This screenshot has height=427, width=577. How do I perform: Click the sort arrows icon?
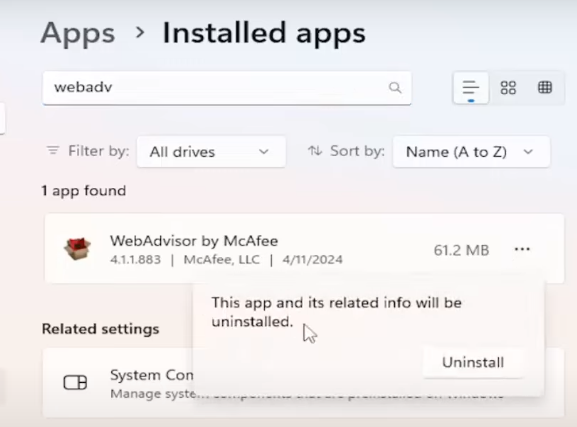click(x=315, y=151)
